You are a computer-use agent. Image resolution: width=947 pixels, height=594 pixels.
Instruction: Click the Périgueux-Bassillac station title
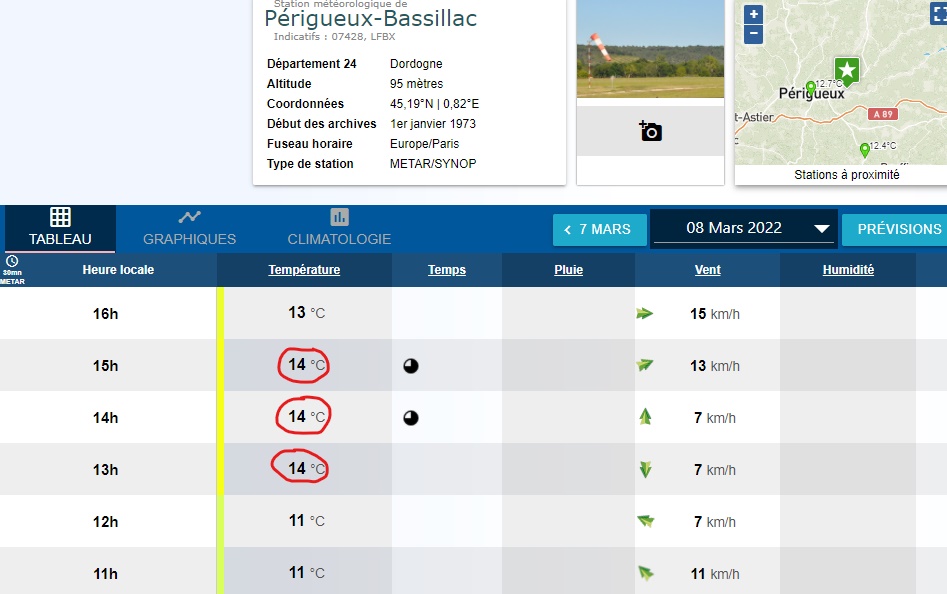click(x=371, y=19)
